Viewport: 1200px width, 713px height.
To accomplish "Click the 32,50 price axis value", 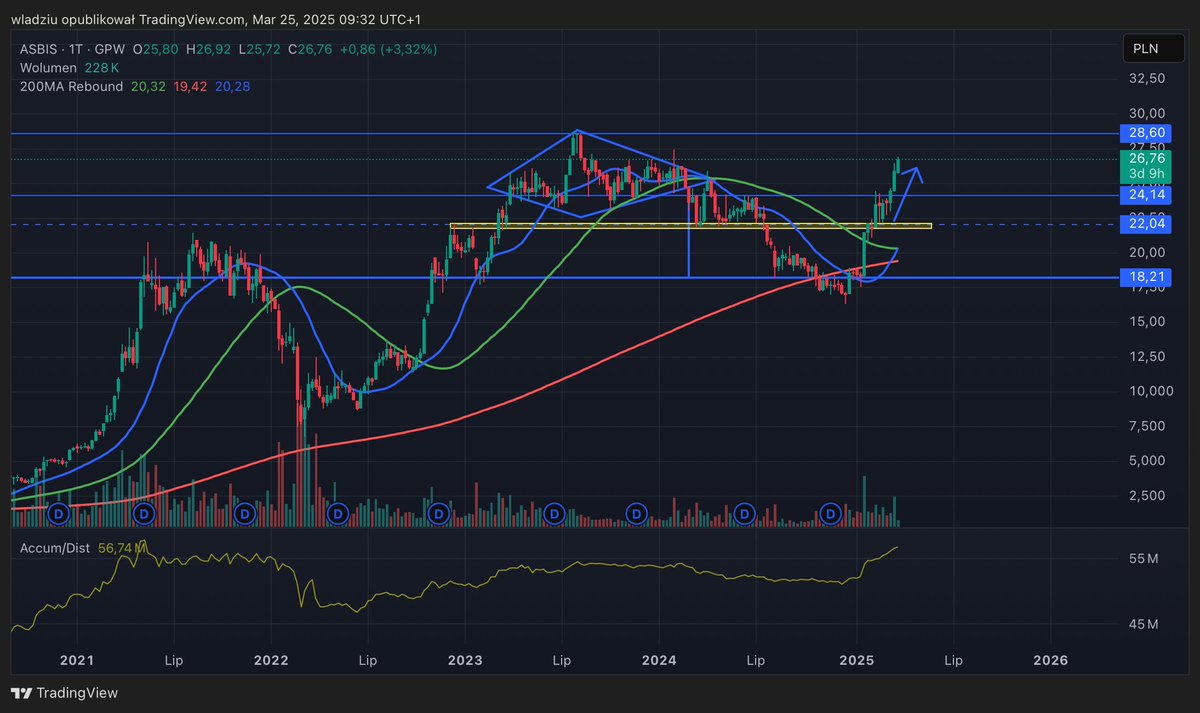I will click(1148, 78).
